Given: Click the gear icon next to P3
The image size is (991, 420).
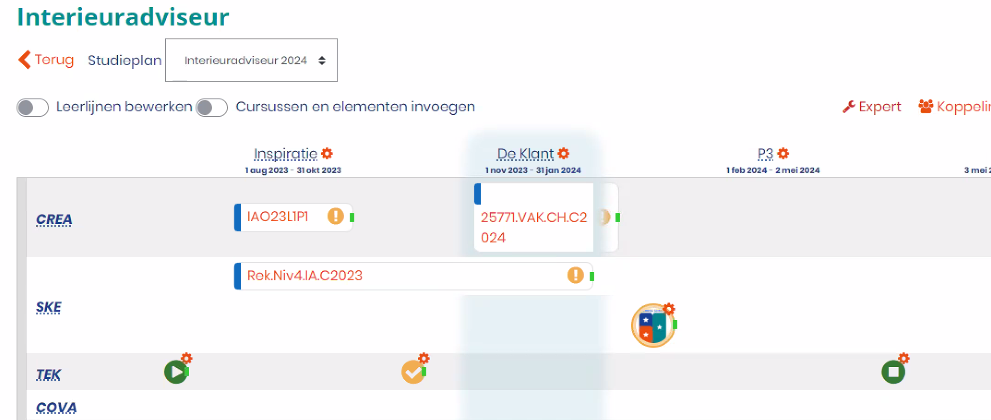Looking at the screenshot, I should [x=783, y=154].
